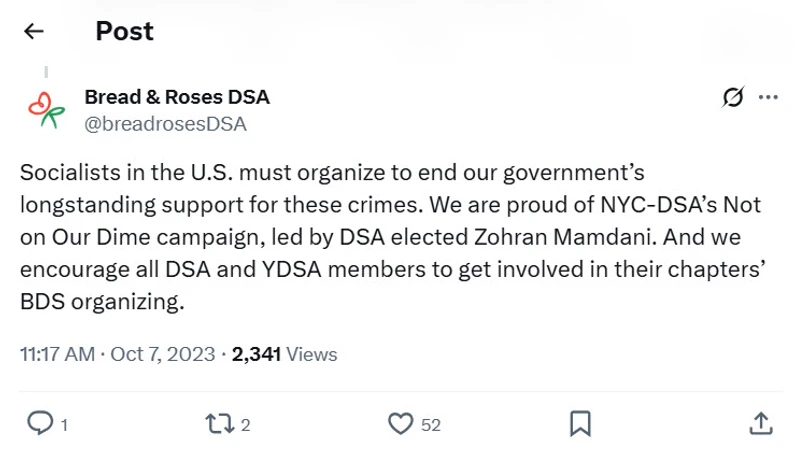
Task: Click the reply count of 1
Action: (x=64, y=425)
